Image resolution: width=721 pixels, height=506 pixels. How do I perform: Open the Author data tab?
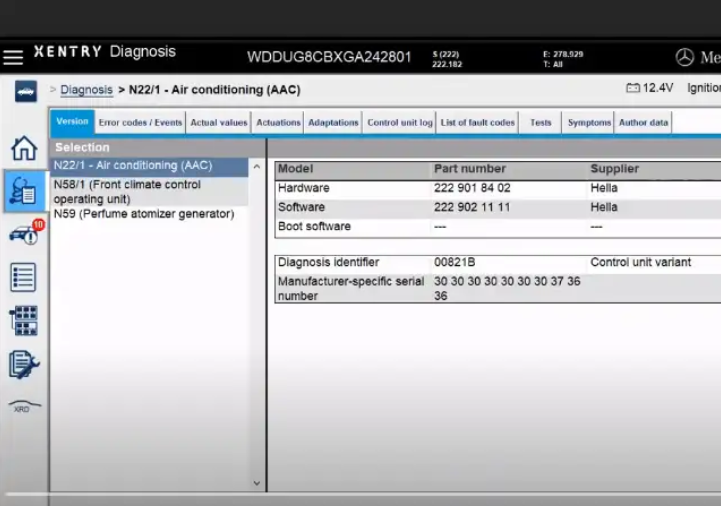(x=643, y=123)
